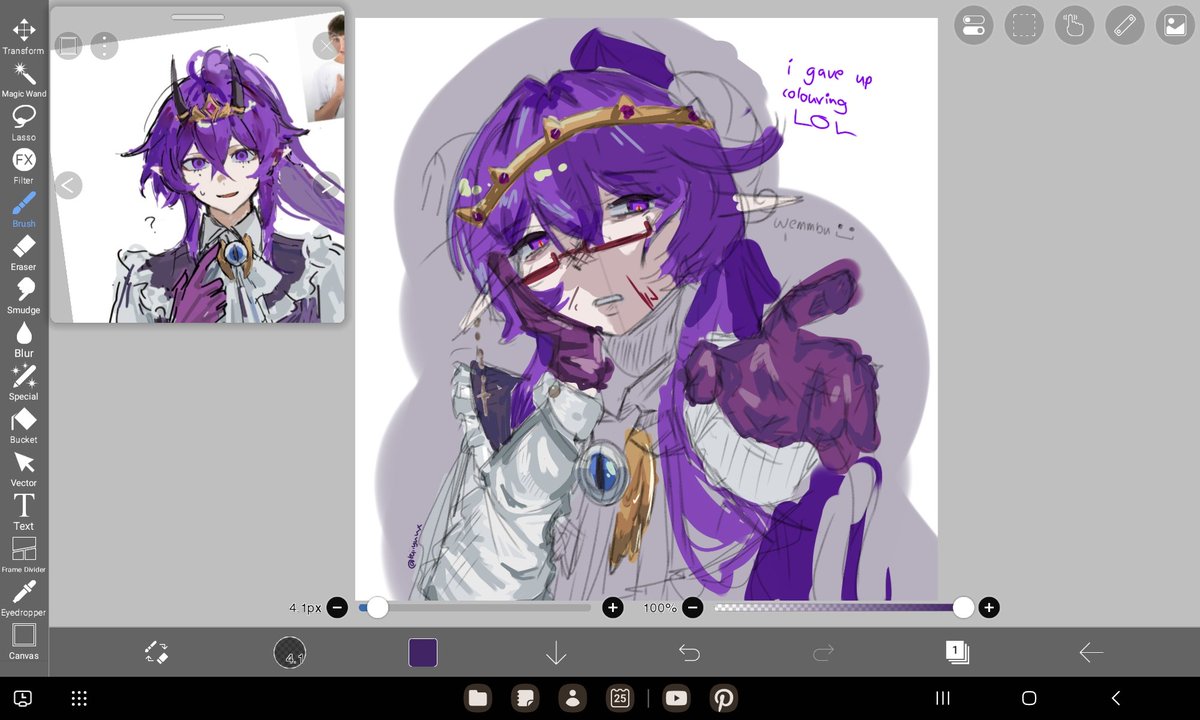1200x720 pixels.
Task: Select the Lasso tool
Action: pyautogui.click(x=24, y=122)
